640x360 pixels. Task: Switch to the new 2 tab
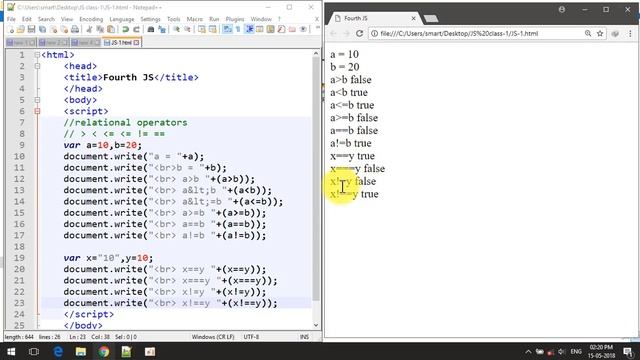(53, 42)
